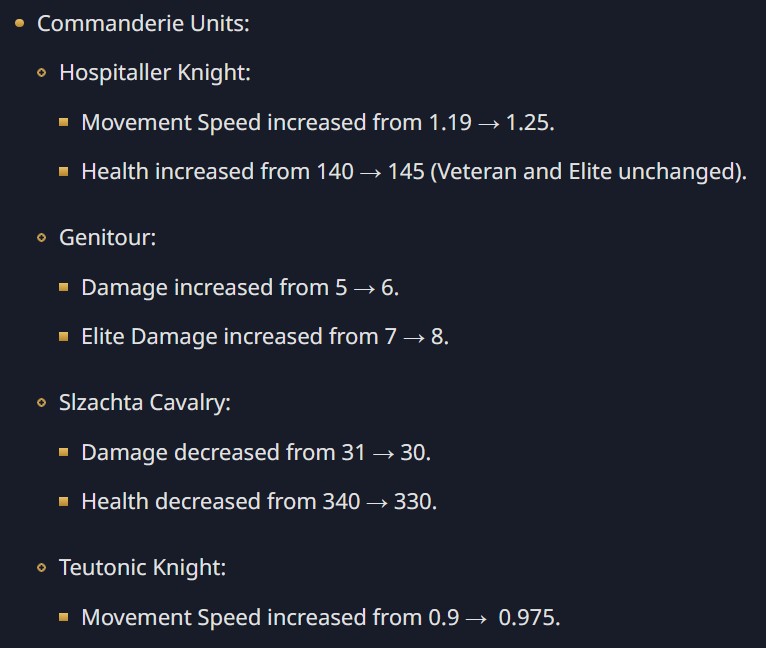Screen dimensions: 766x648
Task: Click the square bullet beside Health decreased
Action: tap(64, 501)
